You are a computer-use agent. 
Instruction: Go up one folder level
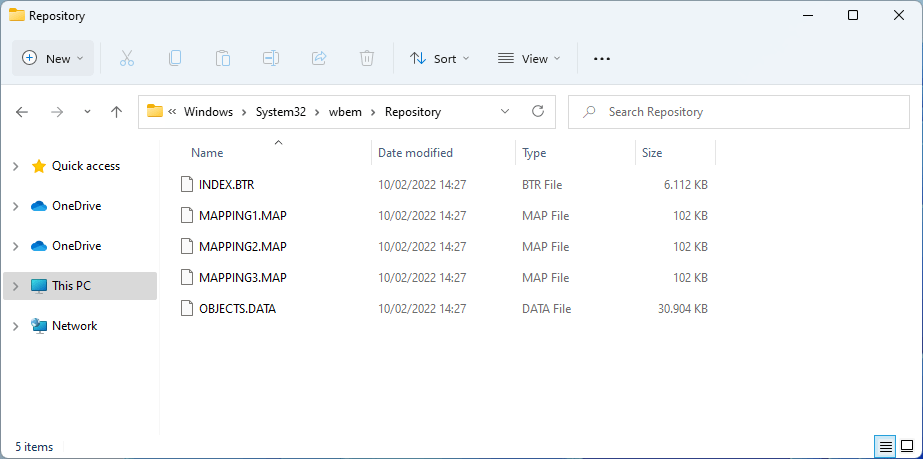[x=116, y=112]
